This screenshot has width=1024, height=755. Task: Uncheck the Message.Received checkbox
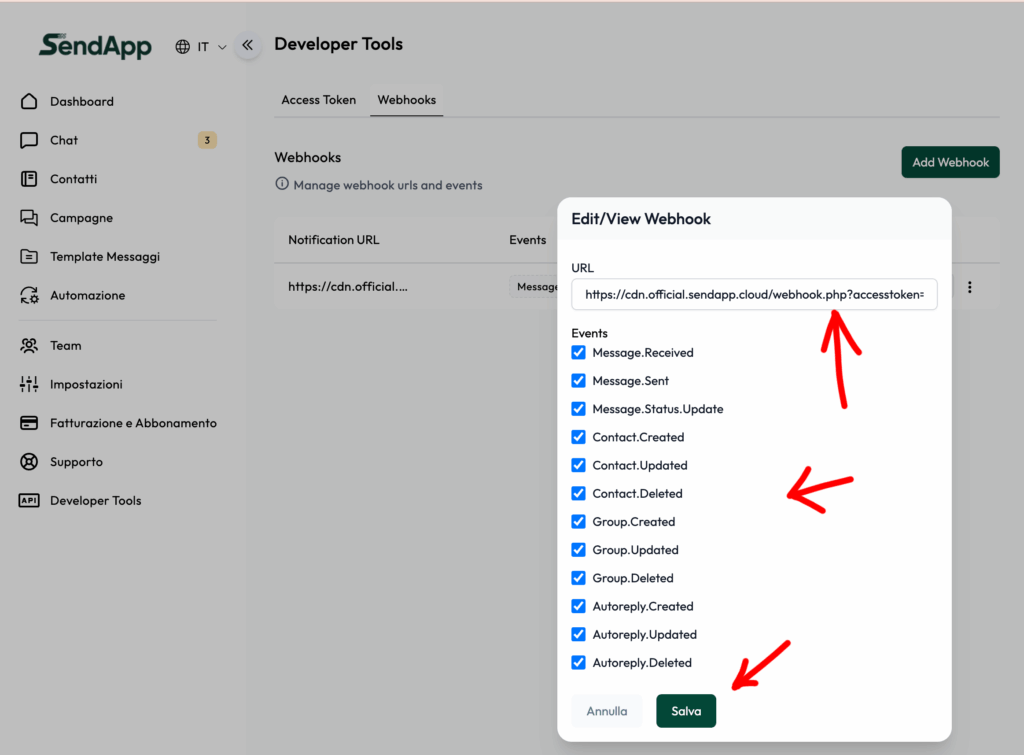click(x=579, y=353)
